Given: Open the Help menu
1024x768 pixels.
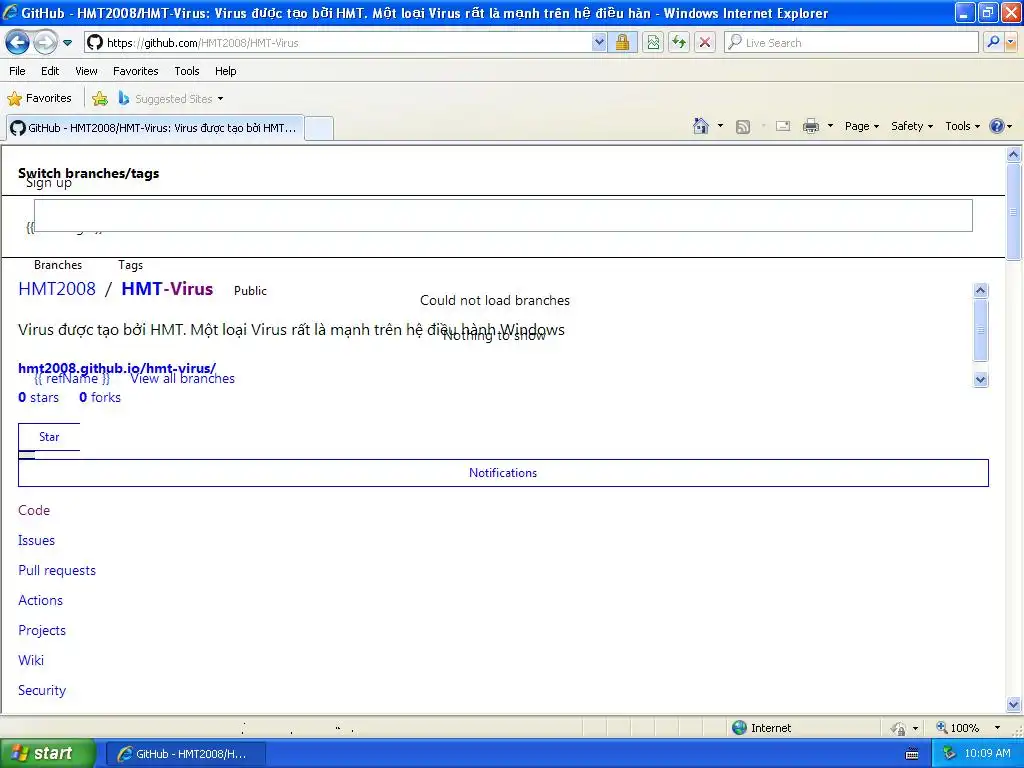Looking at the screenshot, I should (x=225, y=71).
